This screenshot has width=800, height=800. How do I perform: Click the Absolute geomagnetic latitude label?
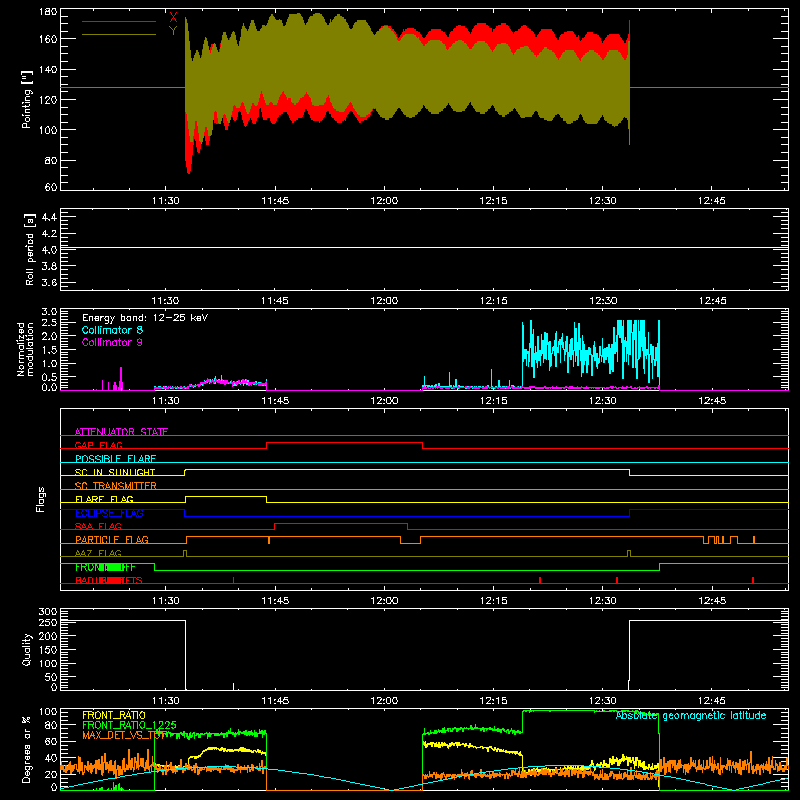pos(691,715)
